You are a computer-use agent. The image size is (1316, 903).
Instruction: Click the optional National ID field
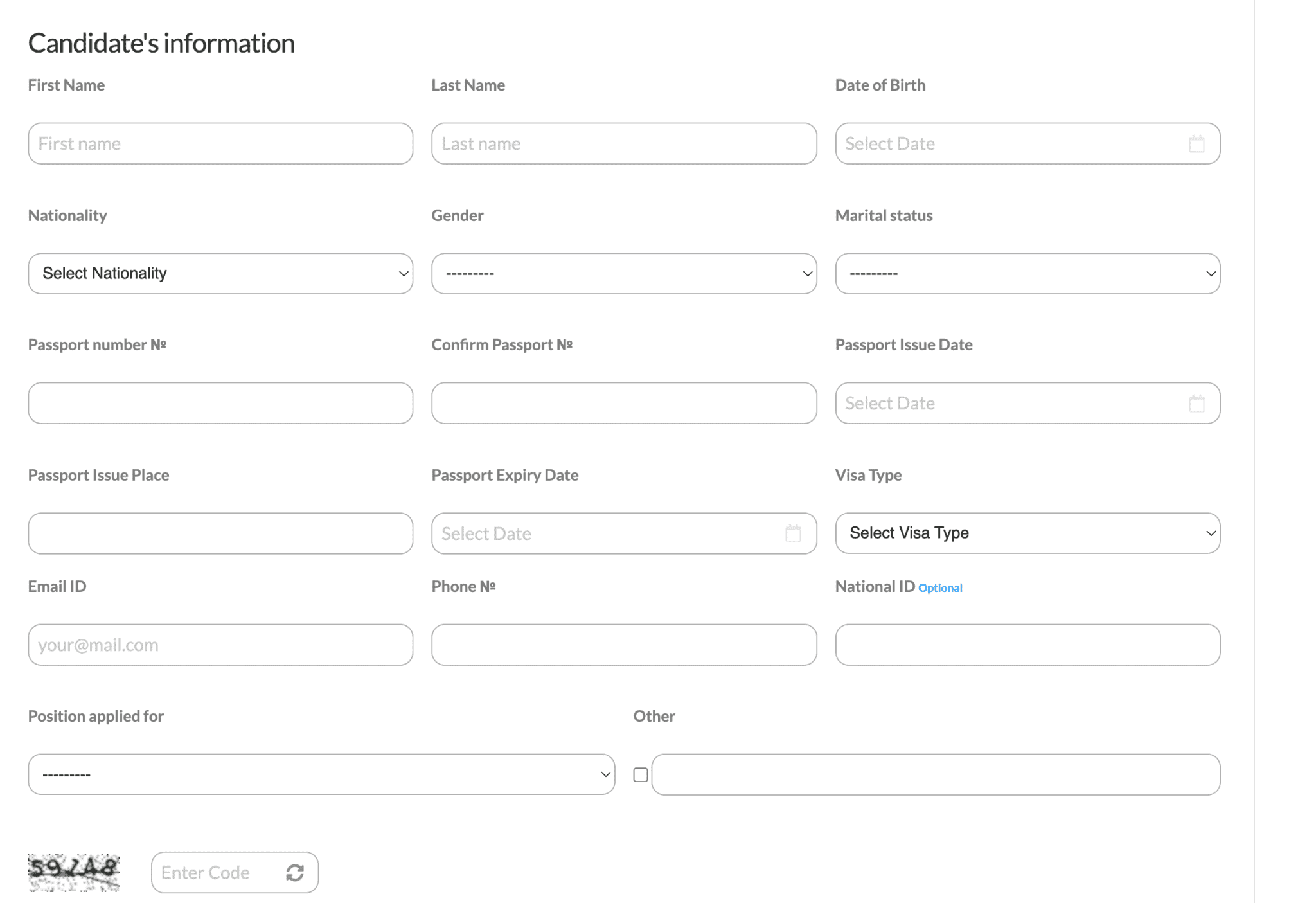(1027, 645)
